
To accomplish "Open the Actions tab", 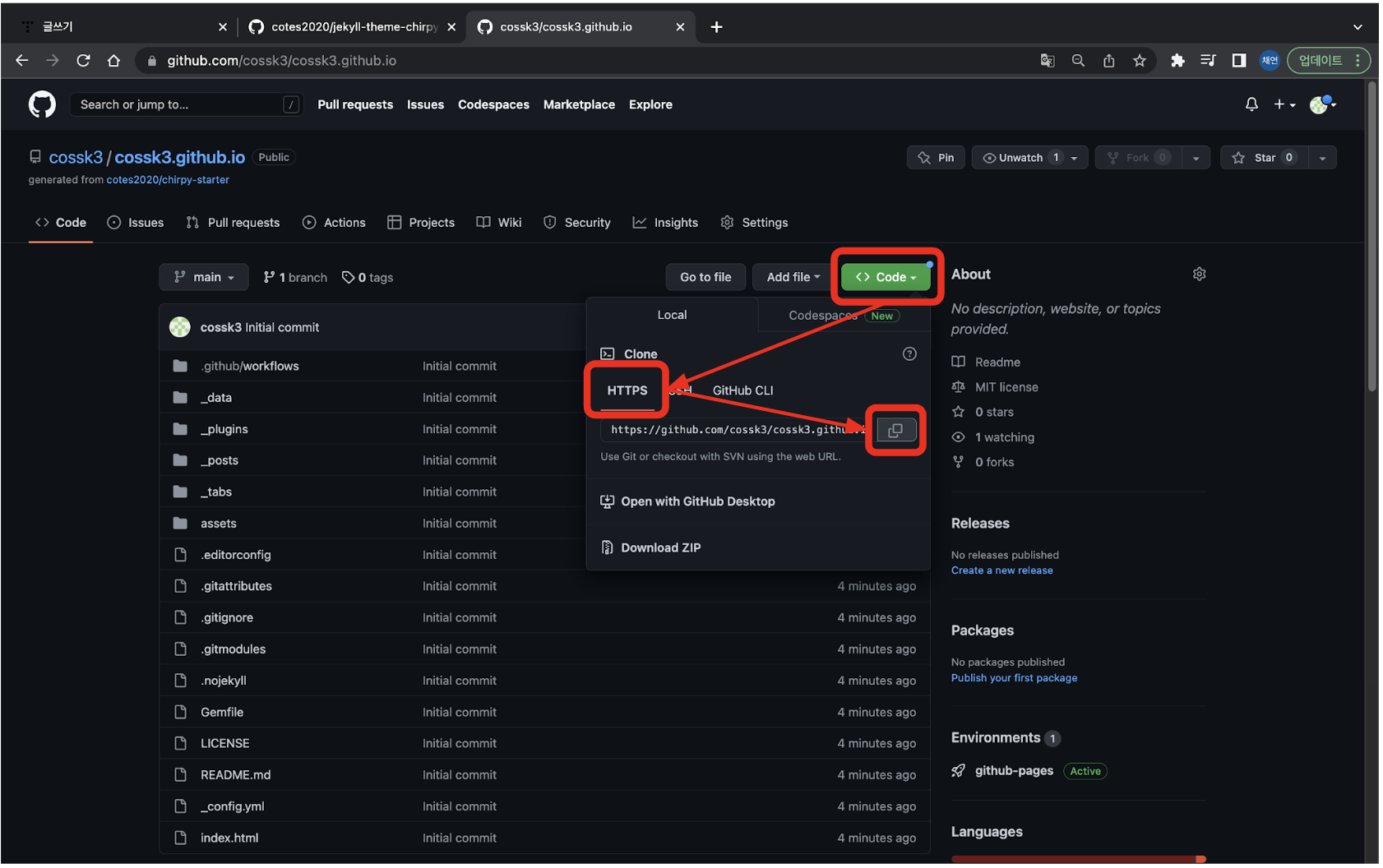I will click(x=334, y=223).
